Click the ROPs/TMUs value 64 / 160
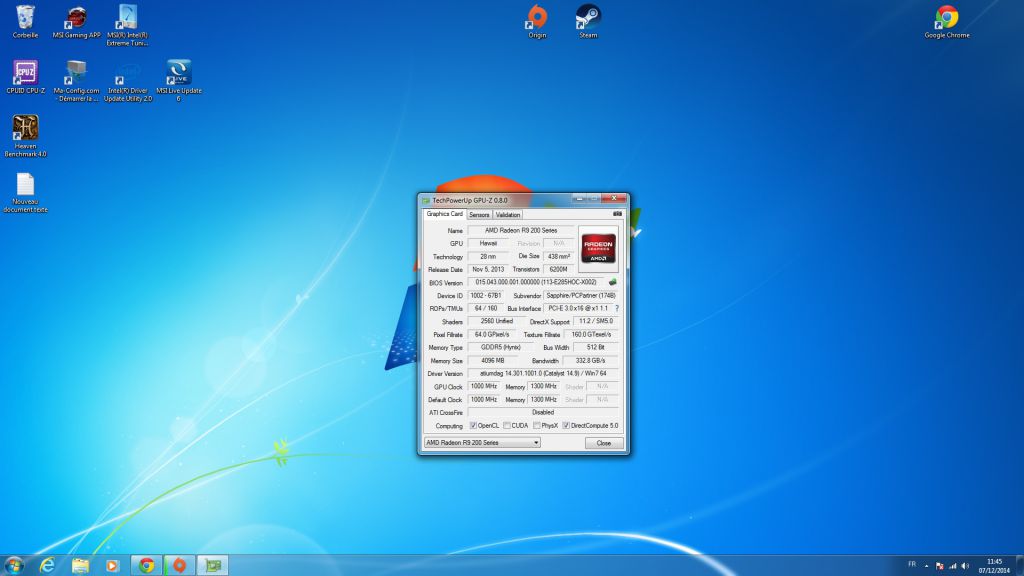The width and height of the screenshot is (1024, 576). [x=485, y=308]
